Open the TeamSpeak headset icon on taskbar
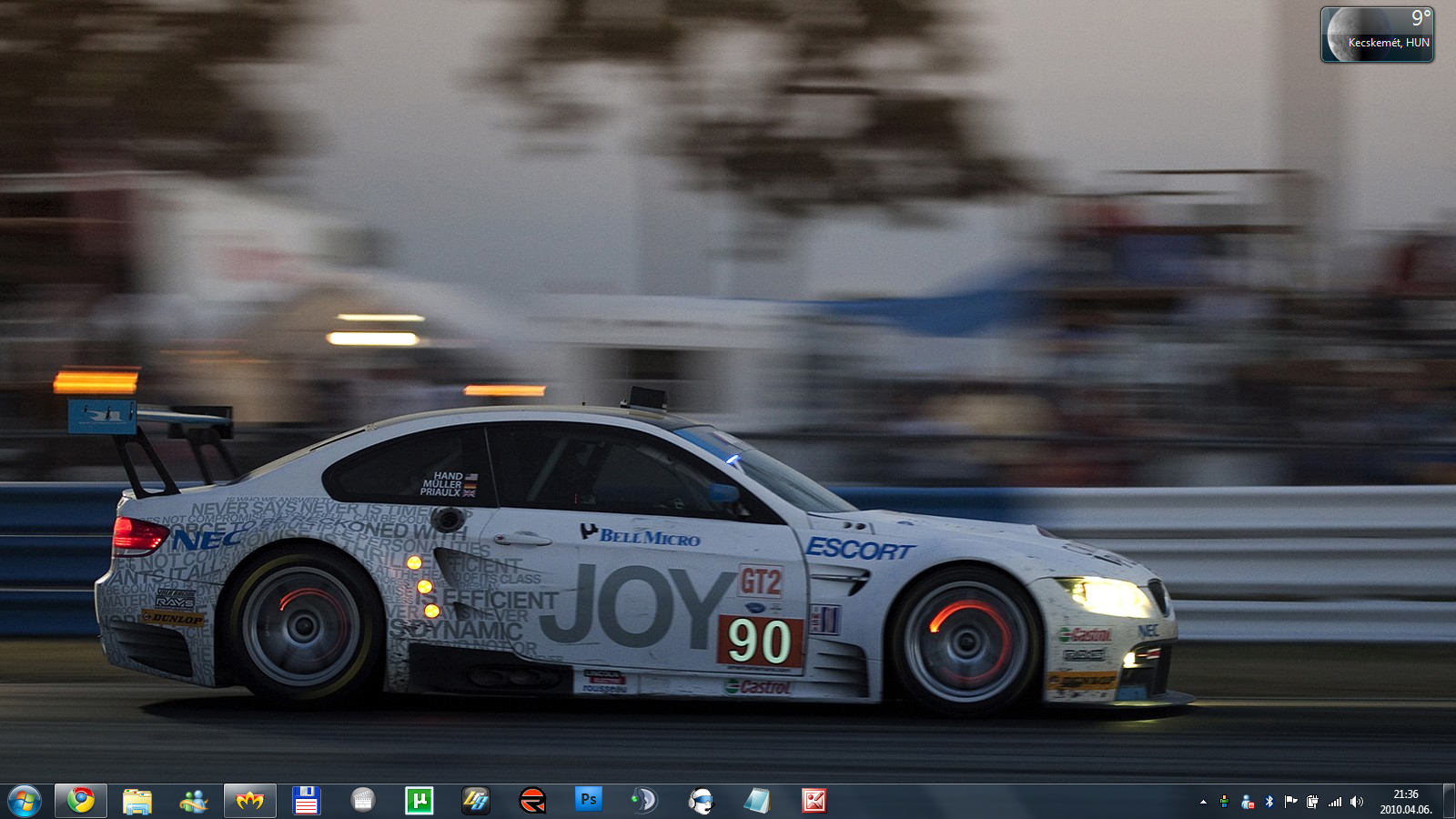Image resolution: width=1456 pixels, height=819 pixels. 645,801
